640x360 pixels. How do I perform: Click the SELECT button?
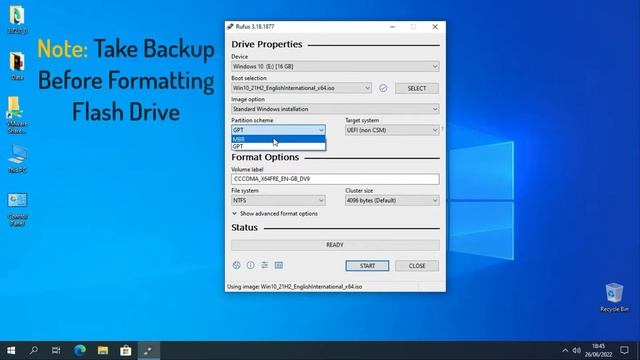tap(417, 88)
